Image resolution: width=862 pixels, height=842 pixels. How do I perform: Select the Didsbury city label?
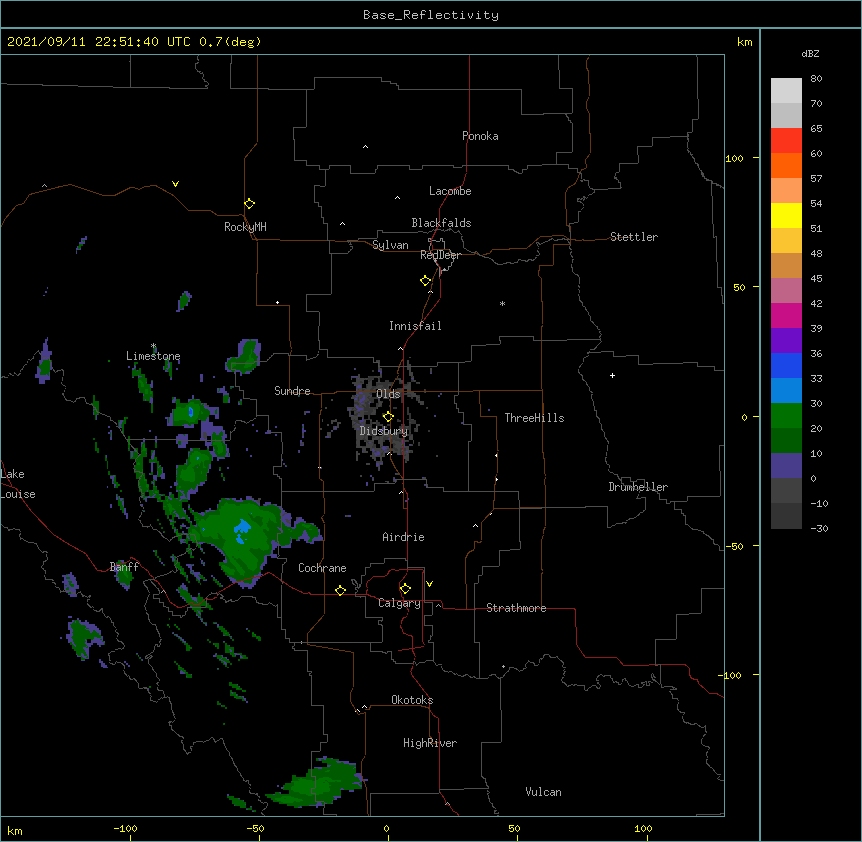coord(384,431)
